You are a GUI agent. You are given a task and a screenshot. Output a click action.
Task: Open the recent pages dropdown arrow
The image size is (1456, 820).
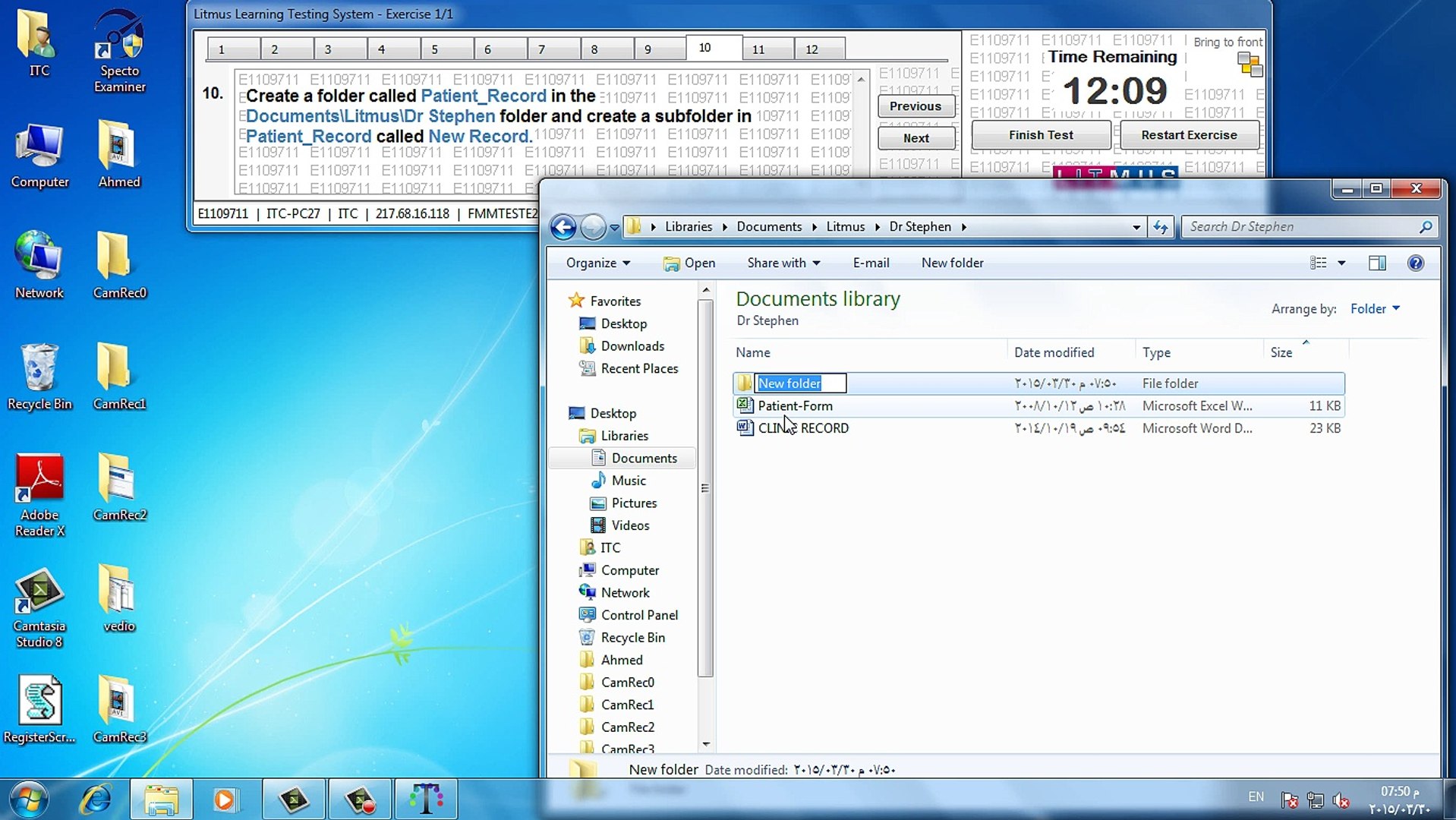[614, 227]
